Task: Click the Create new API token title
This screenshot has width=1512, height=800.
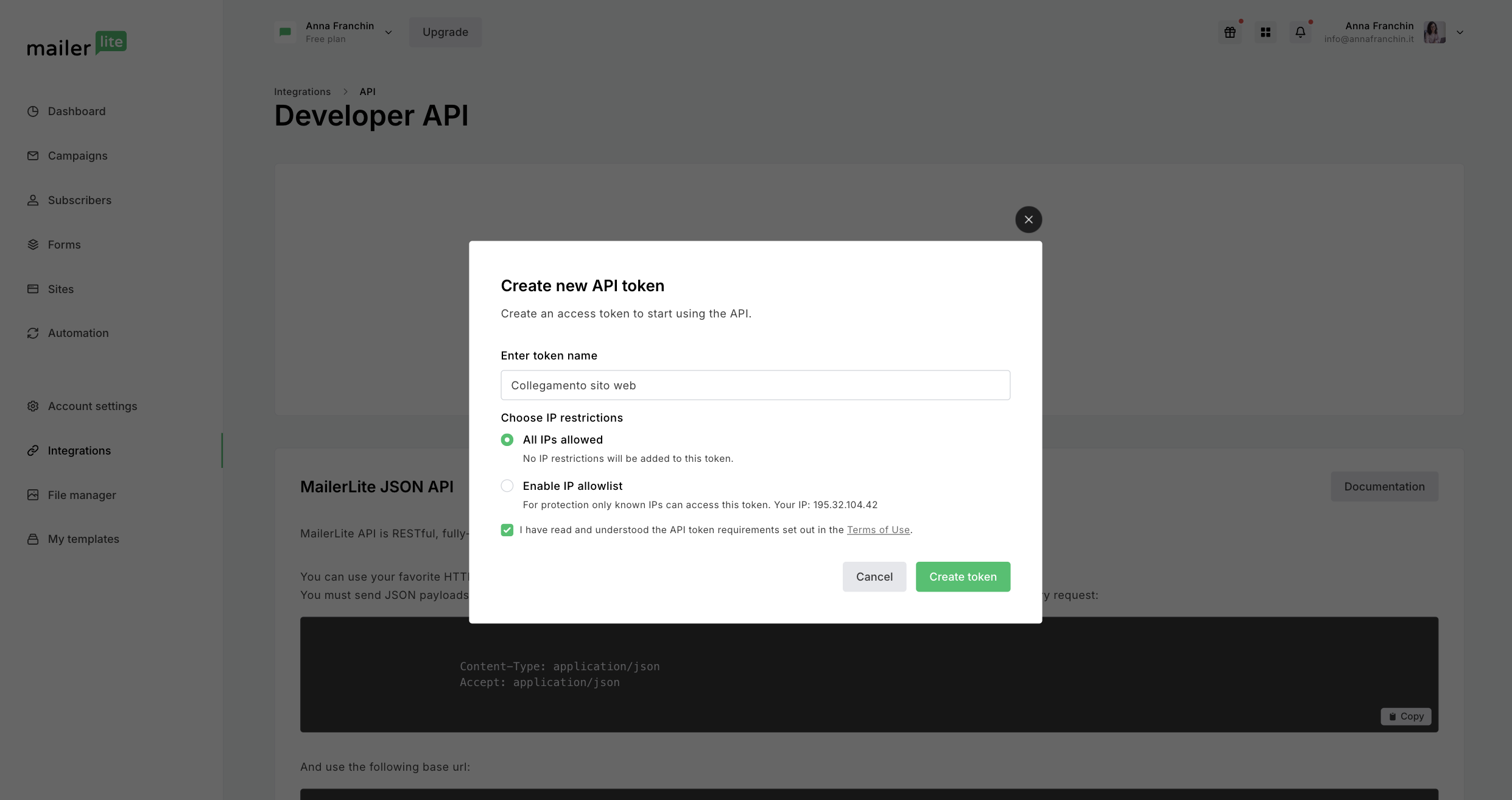Action: (x=583, y=286)
